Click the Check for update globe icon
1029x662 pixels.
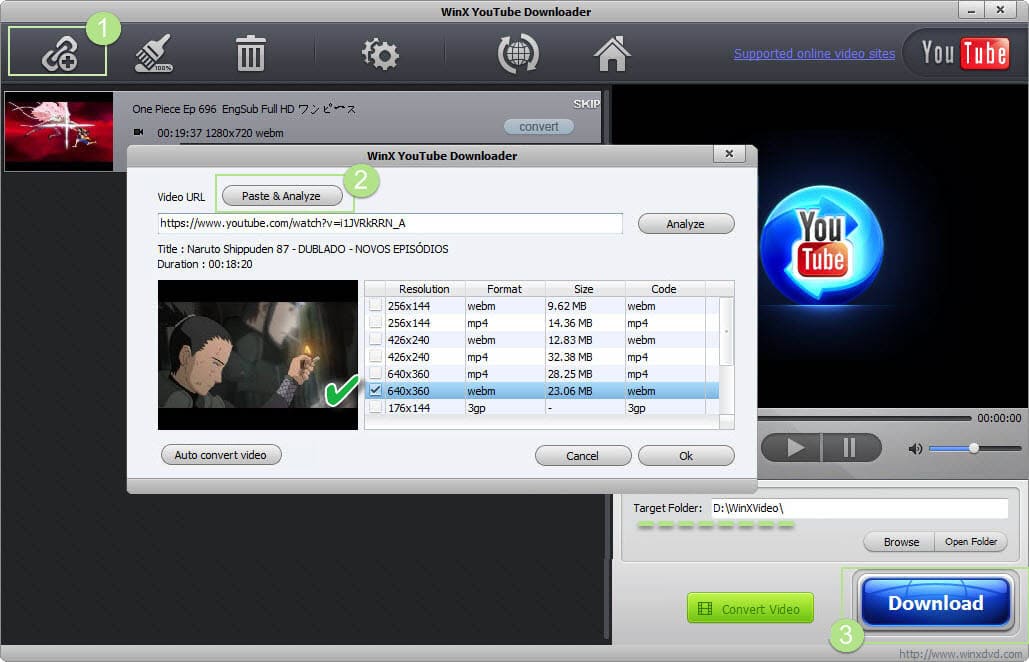[518, 53]
